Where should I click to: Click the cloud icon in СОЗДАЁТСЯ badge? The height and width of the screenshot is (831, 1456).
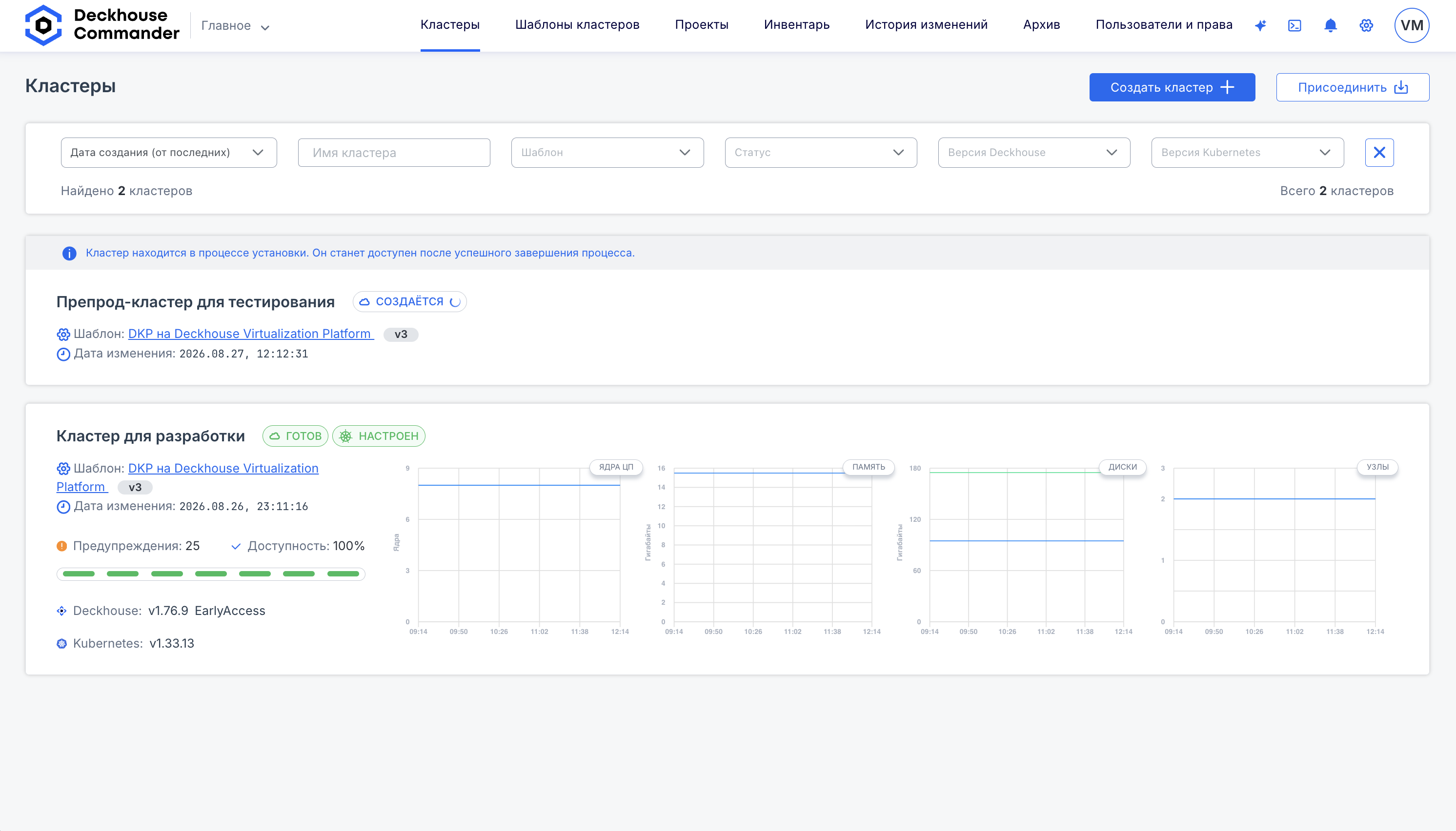click(x=364, y=301)
